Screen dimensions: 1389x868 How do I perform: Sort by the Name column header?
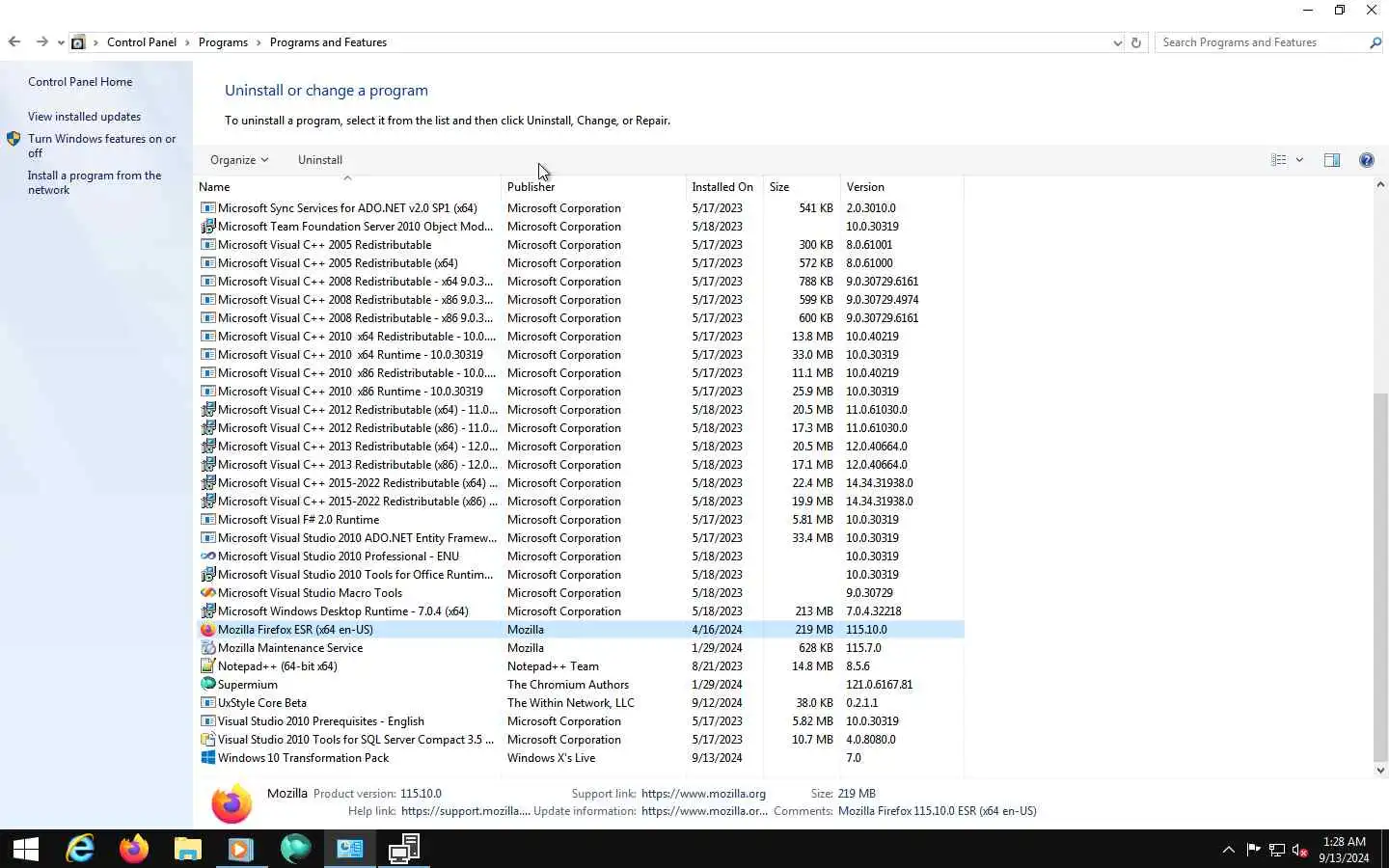[x=348, y=187]
